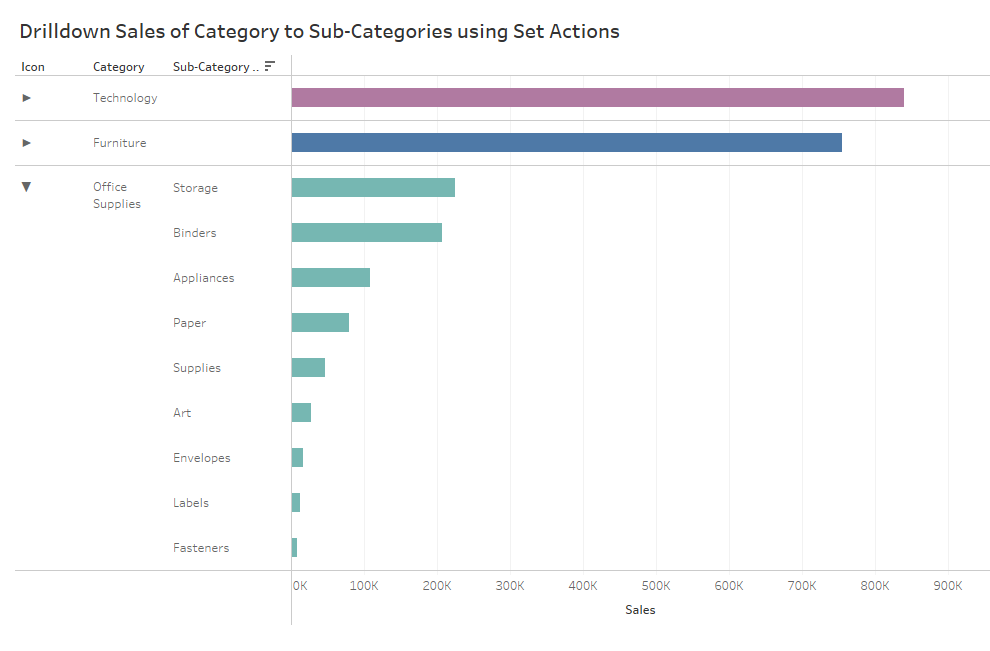Screen dimensions: 990x651
Task: Click the Sales axis title
Action: point(640,610)
